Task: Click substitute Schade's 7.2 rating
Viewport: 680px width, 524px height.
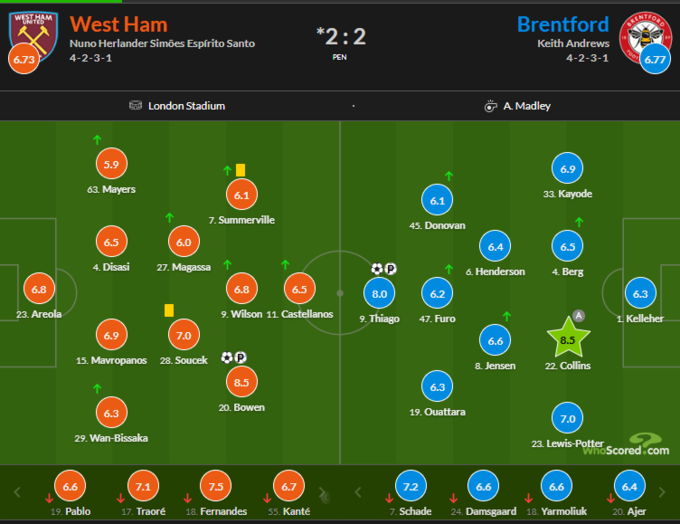Action: (x=411, y=486)
